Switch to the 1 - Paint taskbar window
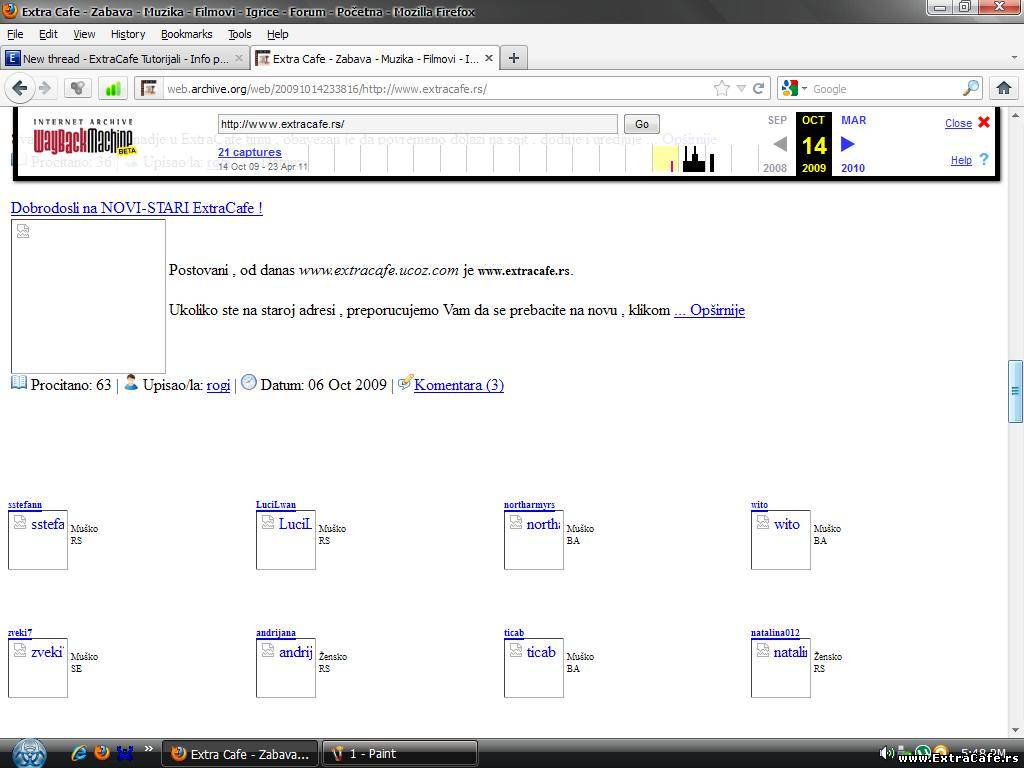Viewport: 1024px width, 768px height. pyautogui.click(x=400, y=754)
